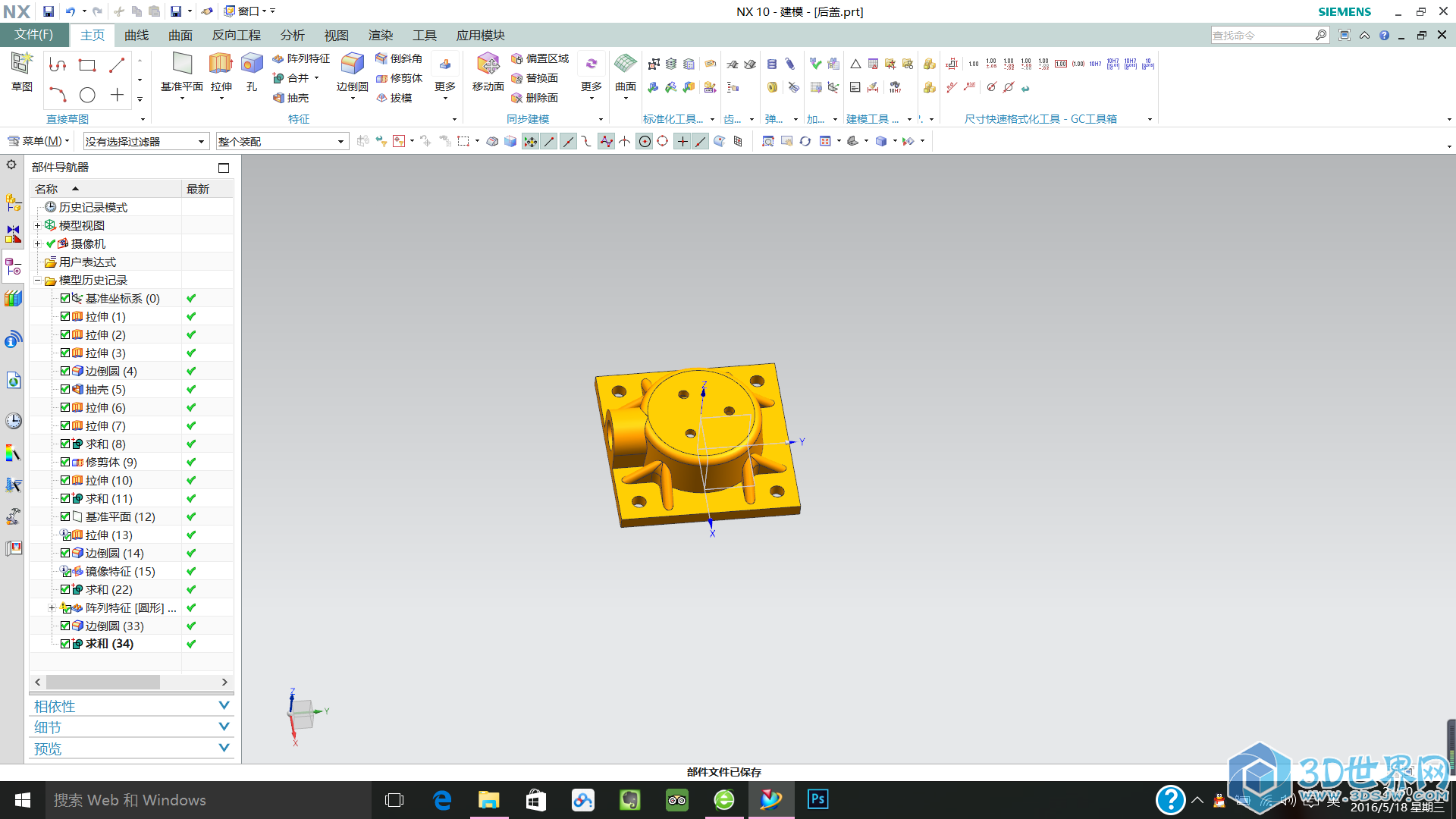Viewport: 1456px width, 819px height.
Task: Uncheck the 求和 (34) feature checkbox
Action: (x=65, y=644)
